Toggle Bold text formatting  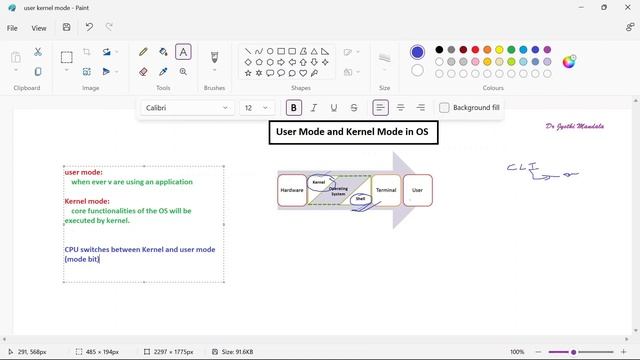293,108
